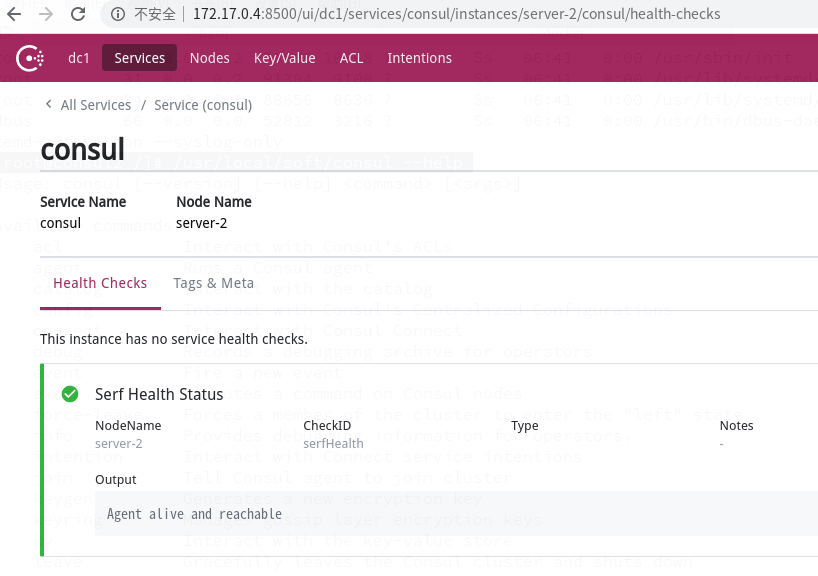Image resolution: width=818 pixels, height=576 pixels.
Task: Click the site info icon in address bar
Action: click(x=118, y=14)
